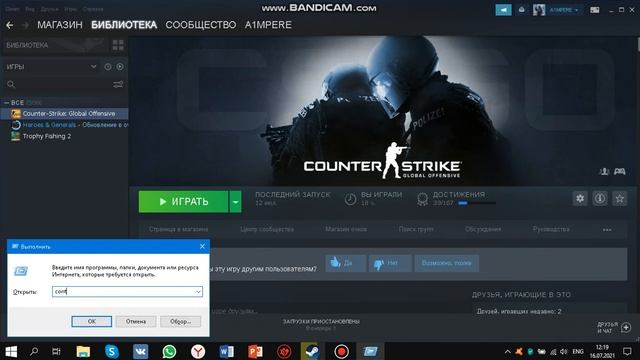Recommend the game with Да button
This screenshot has width=640, height=360.
[x=346, y=263]
